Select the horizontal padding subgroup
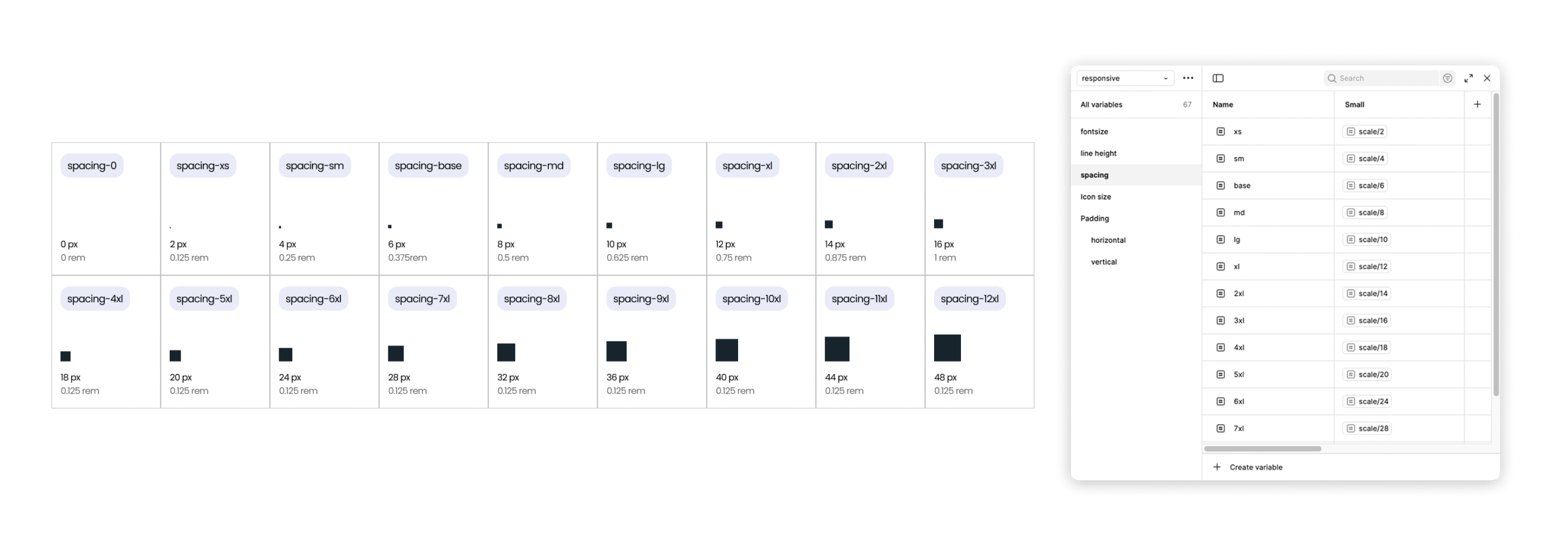The width and height of the screenshot is (1568, 551). pyautogui.click(x=1108, y=240)
